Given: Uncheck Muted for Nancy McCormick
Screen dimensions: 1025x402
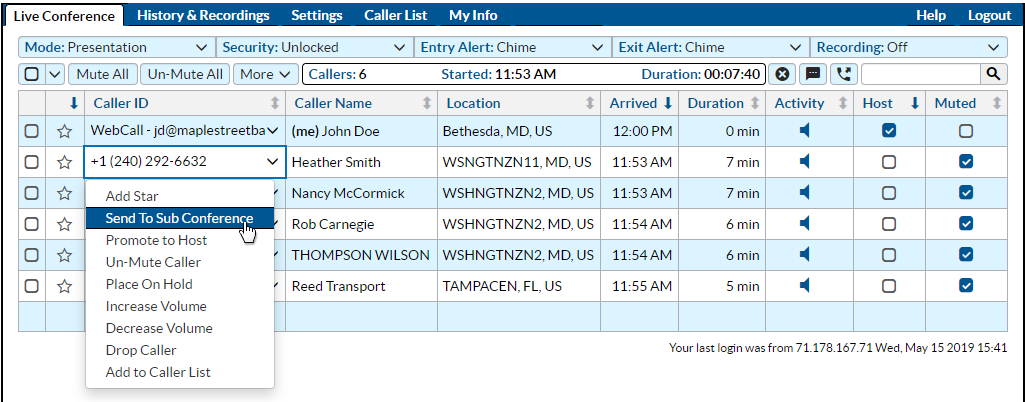Looking at the screenshot, I should (x=966, y=193).
